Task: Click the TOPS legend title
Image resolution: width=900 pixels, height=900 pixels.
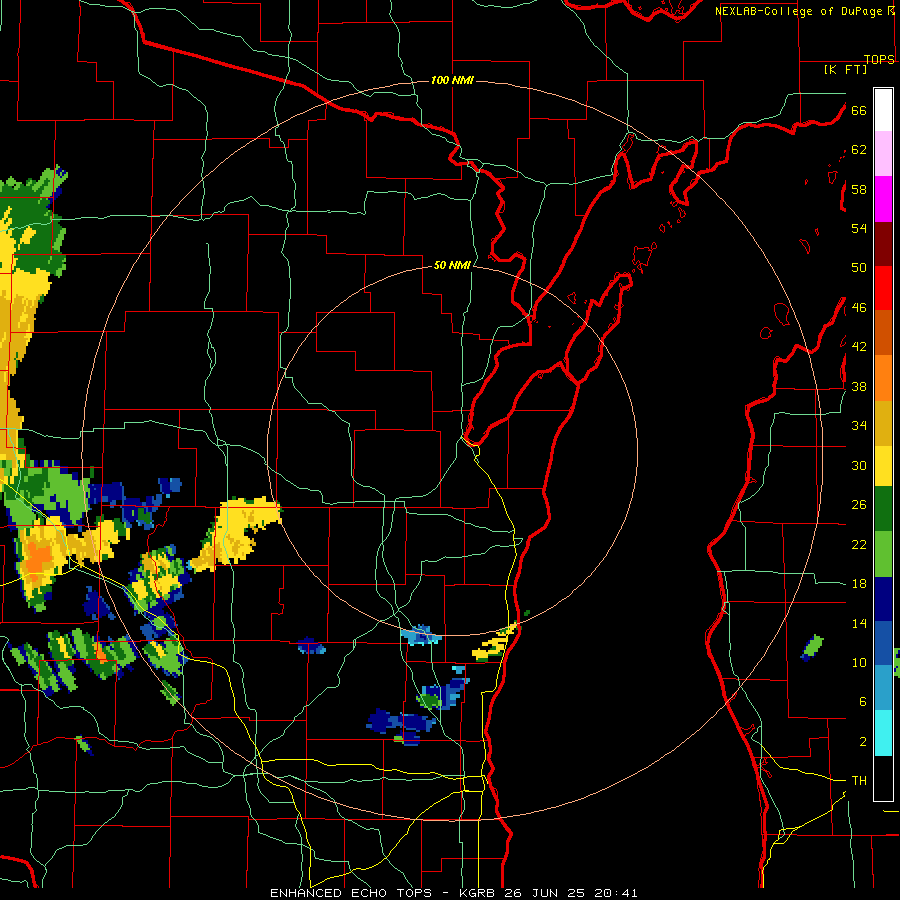Action: (879, 59)
